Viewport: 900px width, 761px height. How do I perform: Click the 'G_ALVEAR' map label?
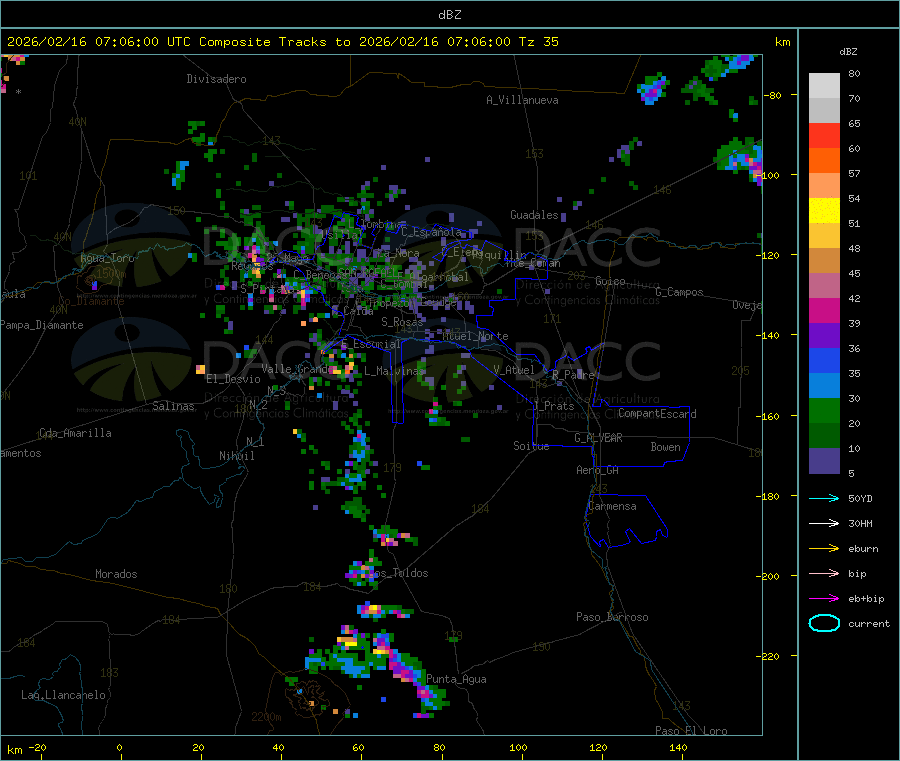click(598, 438)
